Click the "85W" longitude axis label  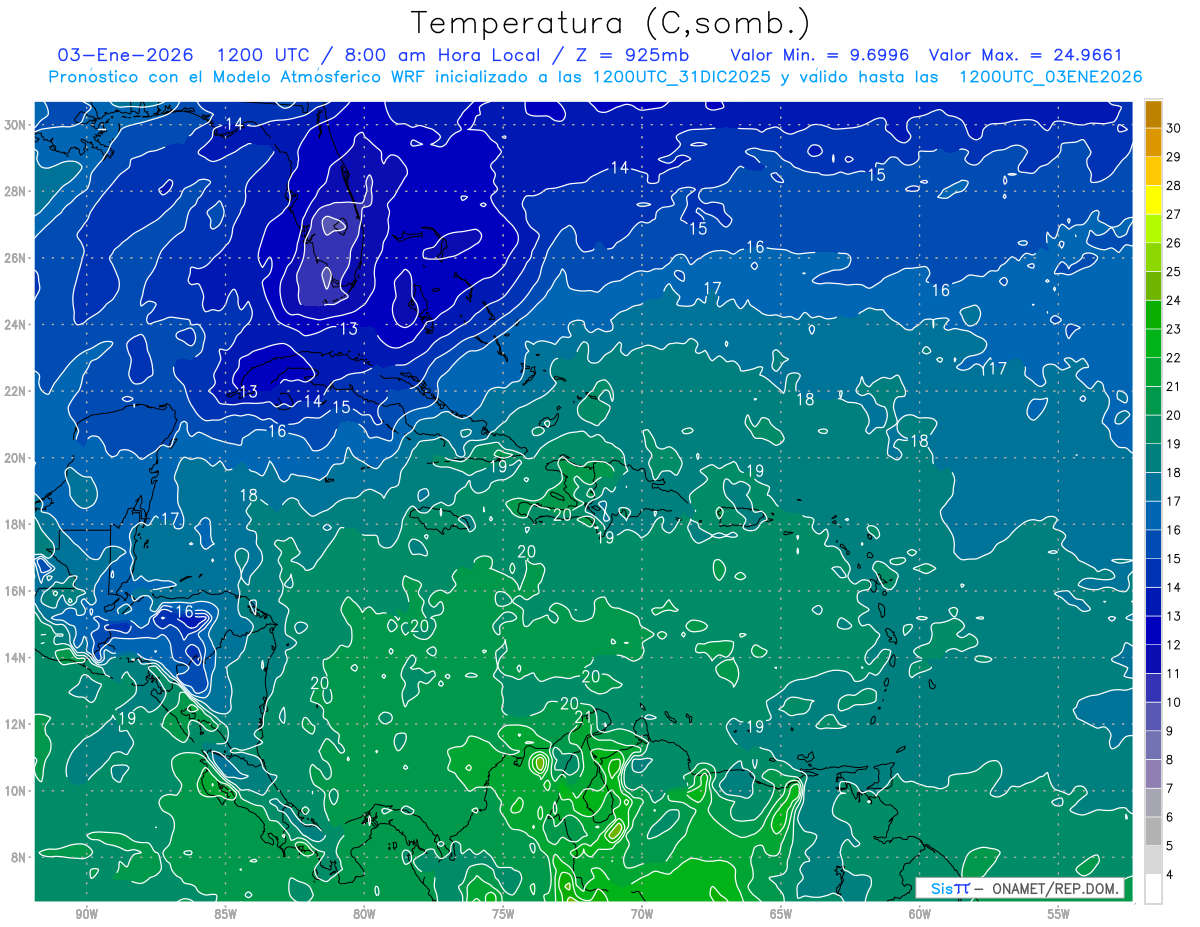click(225, 914)
